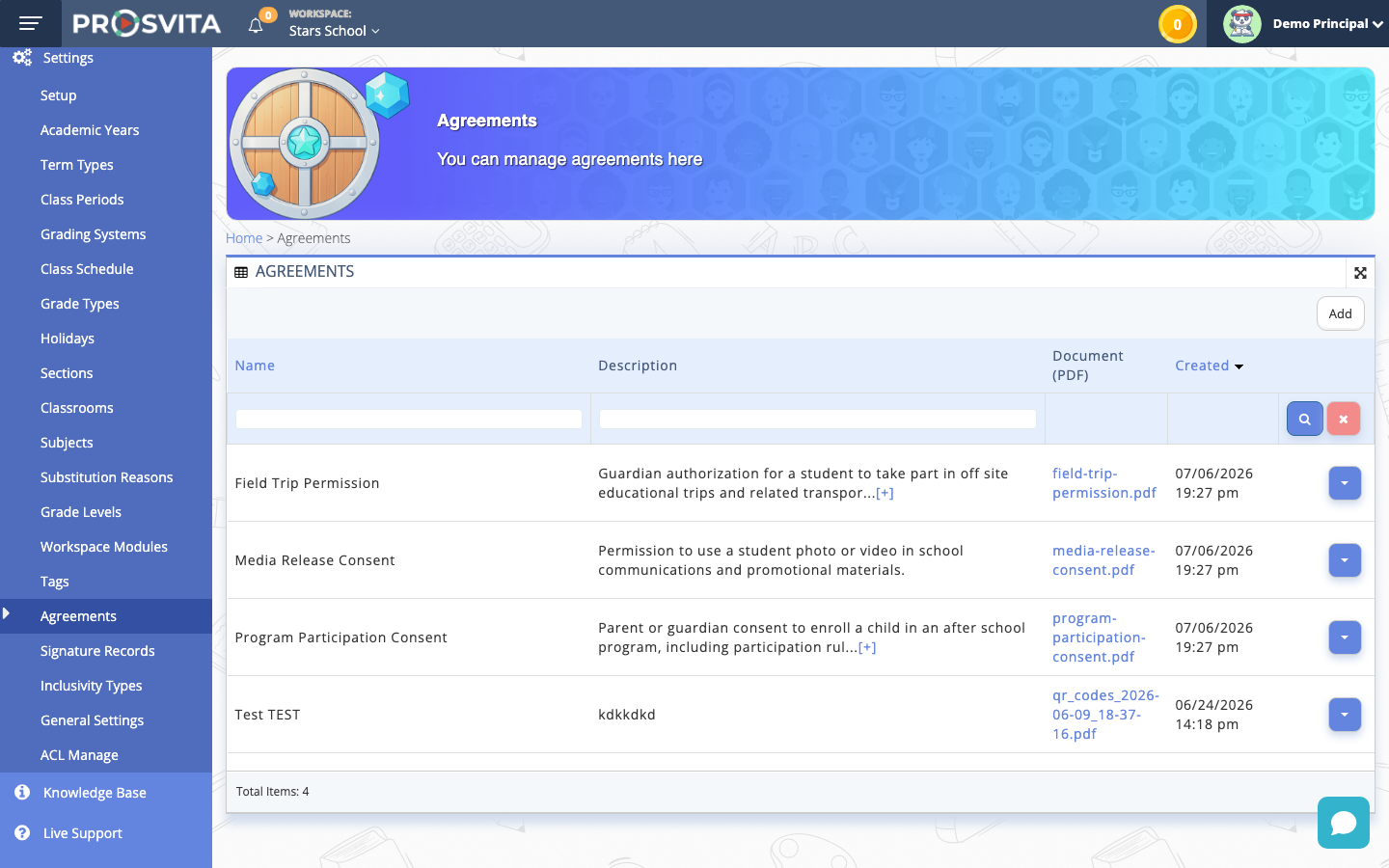The height and width of the screenshot is (868, 1389).
Task: Select Sections in the sidebar
Action: pos(67,373)
